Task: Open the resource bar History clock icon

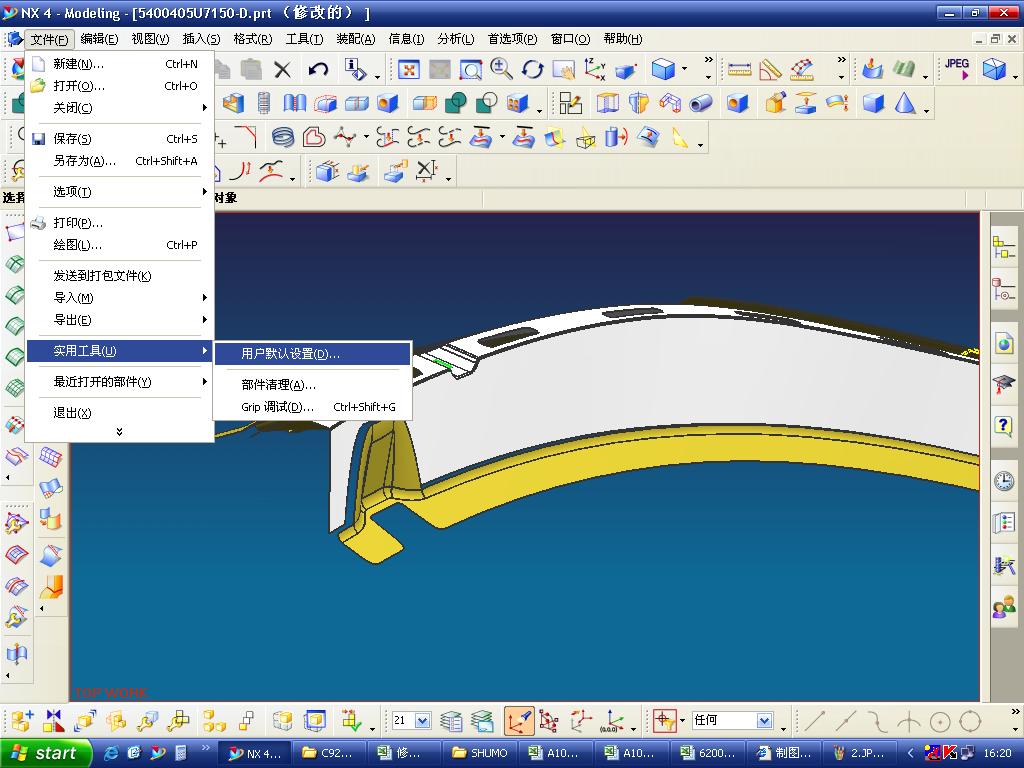Action: click(1003, 481)
